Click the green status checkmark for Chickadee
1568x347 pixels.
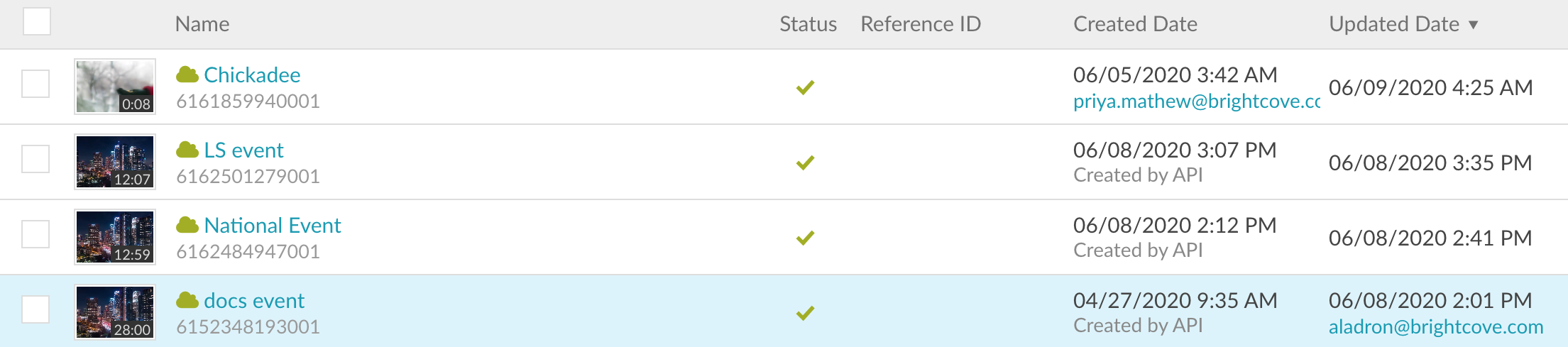(x=805, y=87)
